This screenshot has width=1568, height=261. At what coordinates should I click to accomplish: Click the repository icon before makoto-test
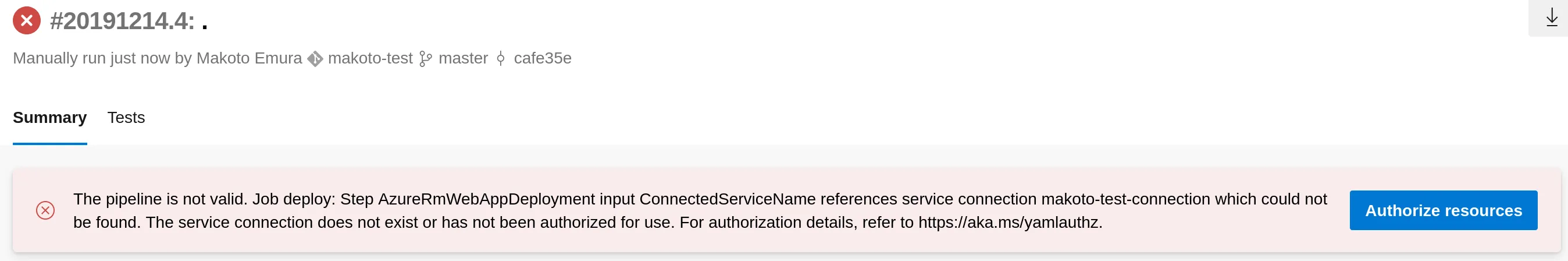coord(315,58)
